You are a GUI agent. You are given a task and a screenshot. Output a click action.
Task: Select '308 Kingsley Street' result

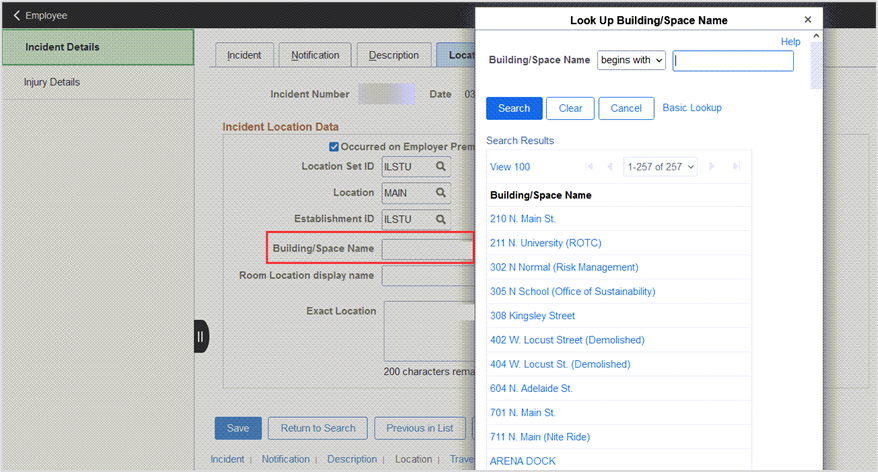pyautogui.click(x=533, y=316)
